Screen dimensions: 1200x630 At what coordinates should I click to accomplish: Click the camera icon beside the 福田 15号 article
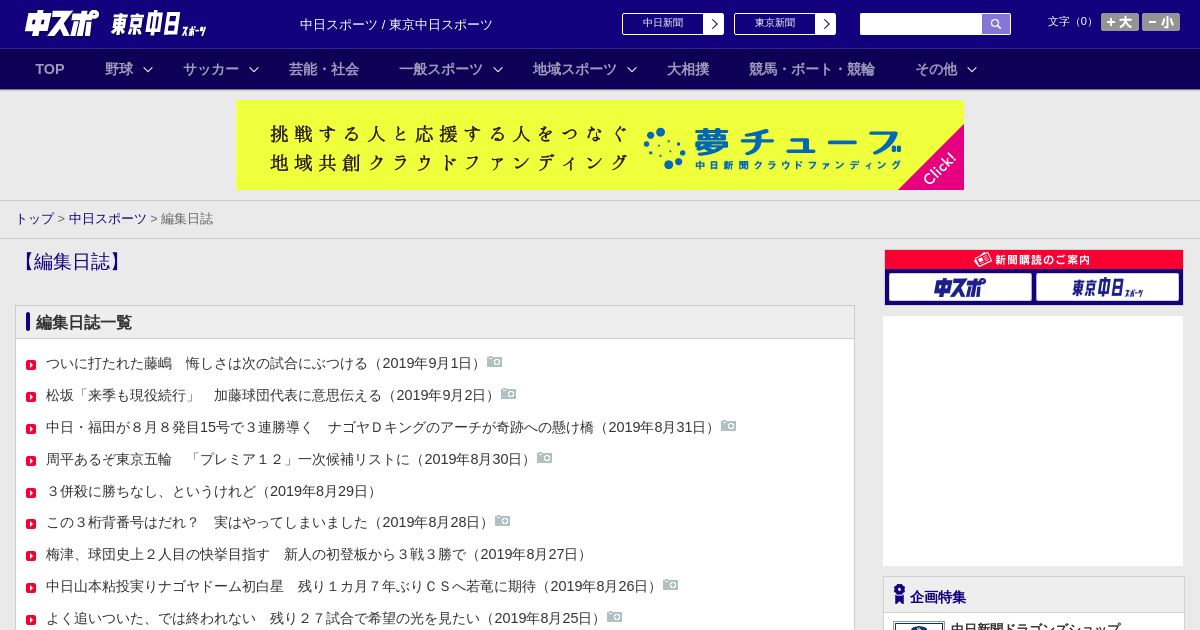[x=729, y=426]
